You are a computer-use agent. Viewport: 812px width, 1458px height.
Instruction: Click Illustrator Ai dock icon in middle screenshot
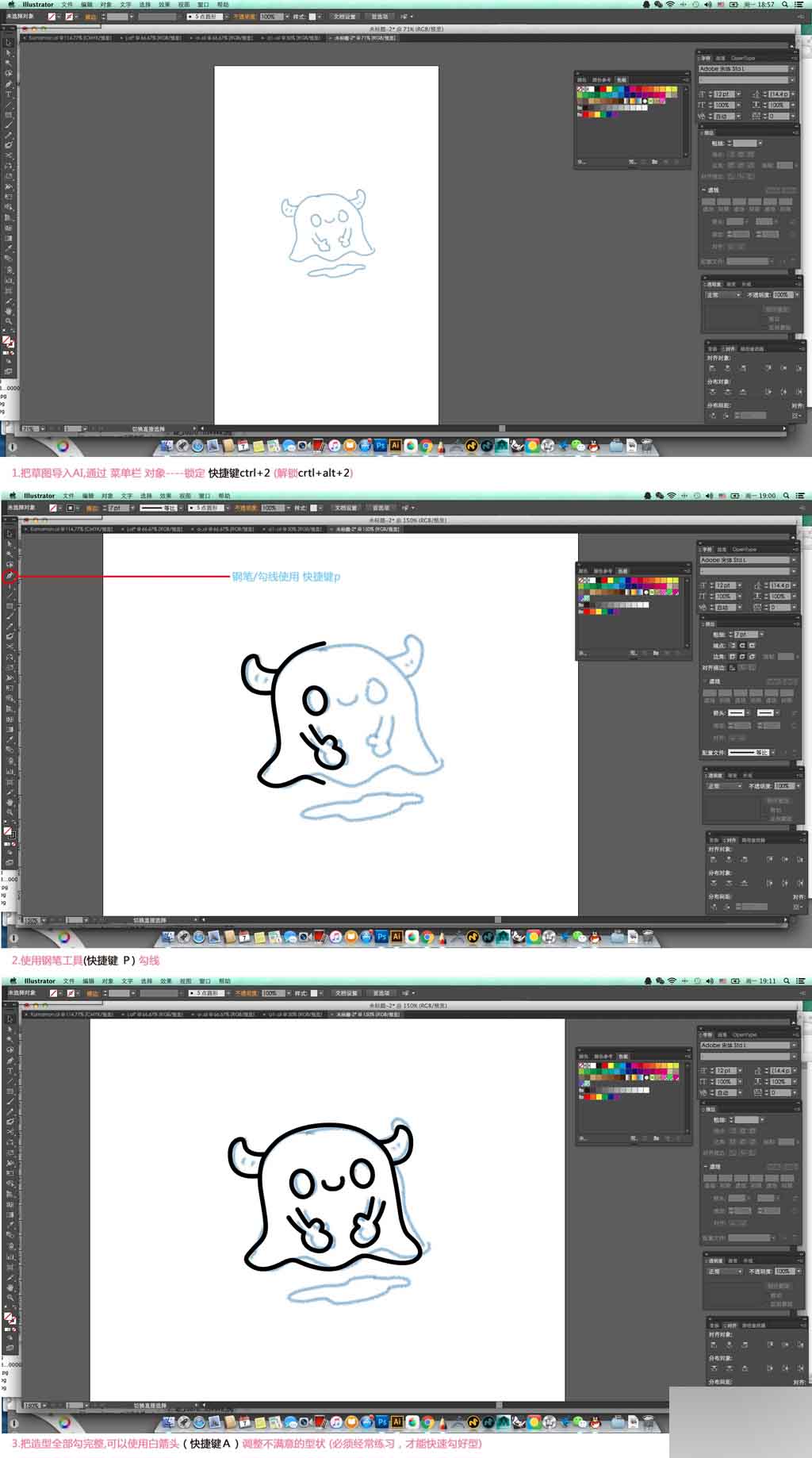point(396,937)
